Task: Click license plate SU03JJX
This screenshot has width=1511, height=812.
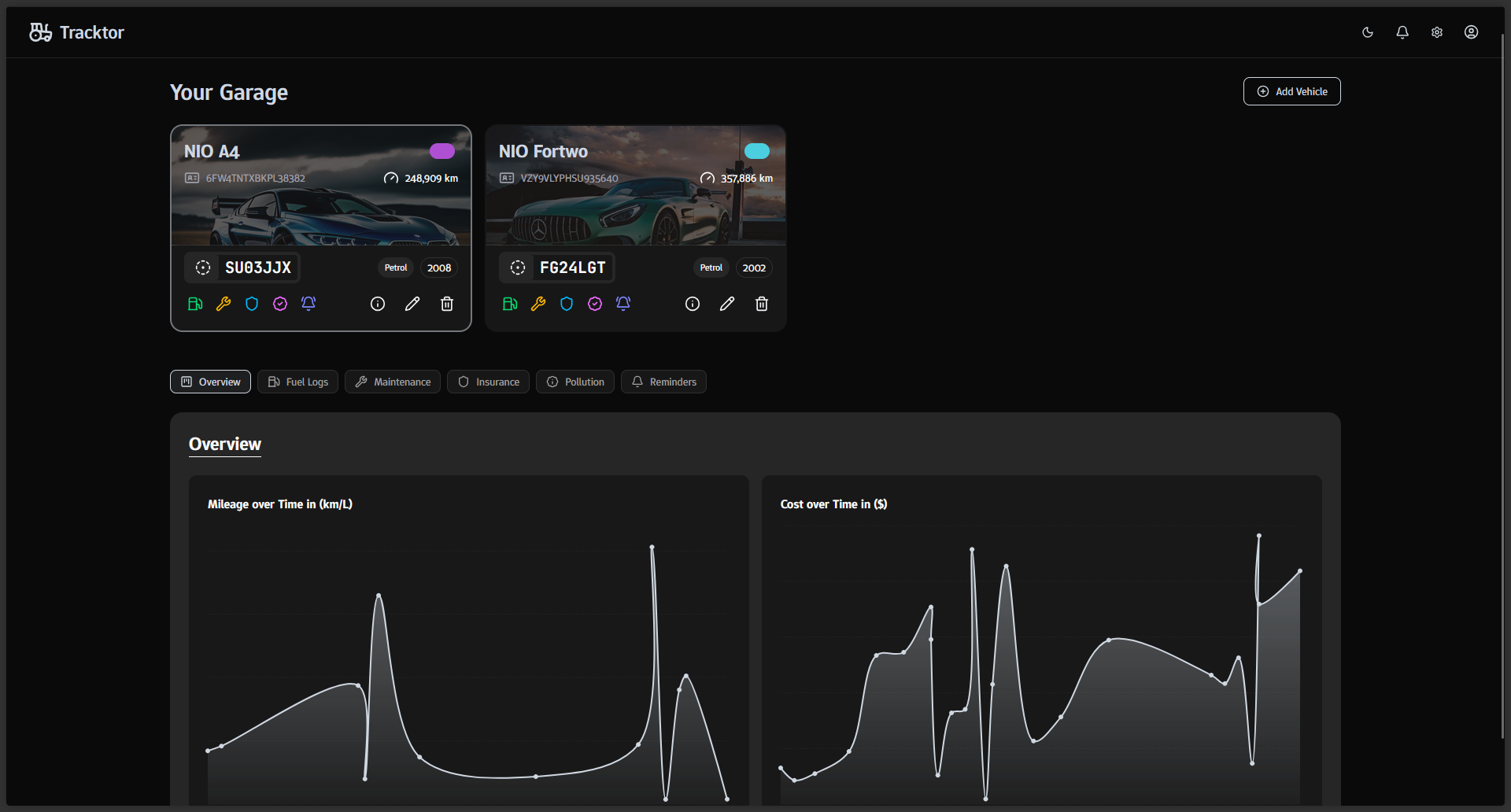Action: point(242,268)
